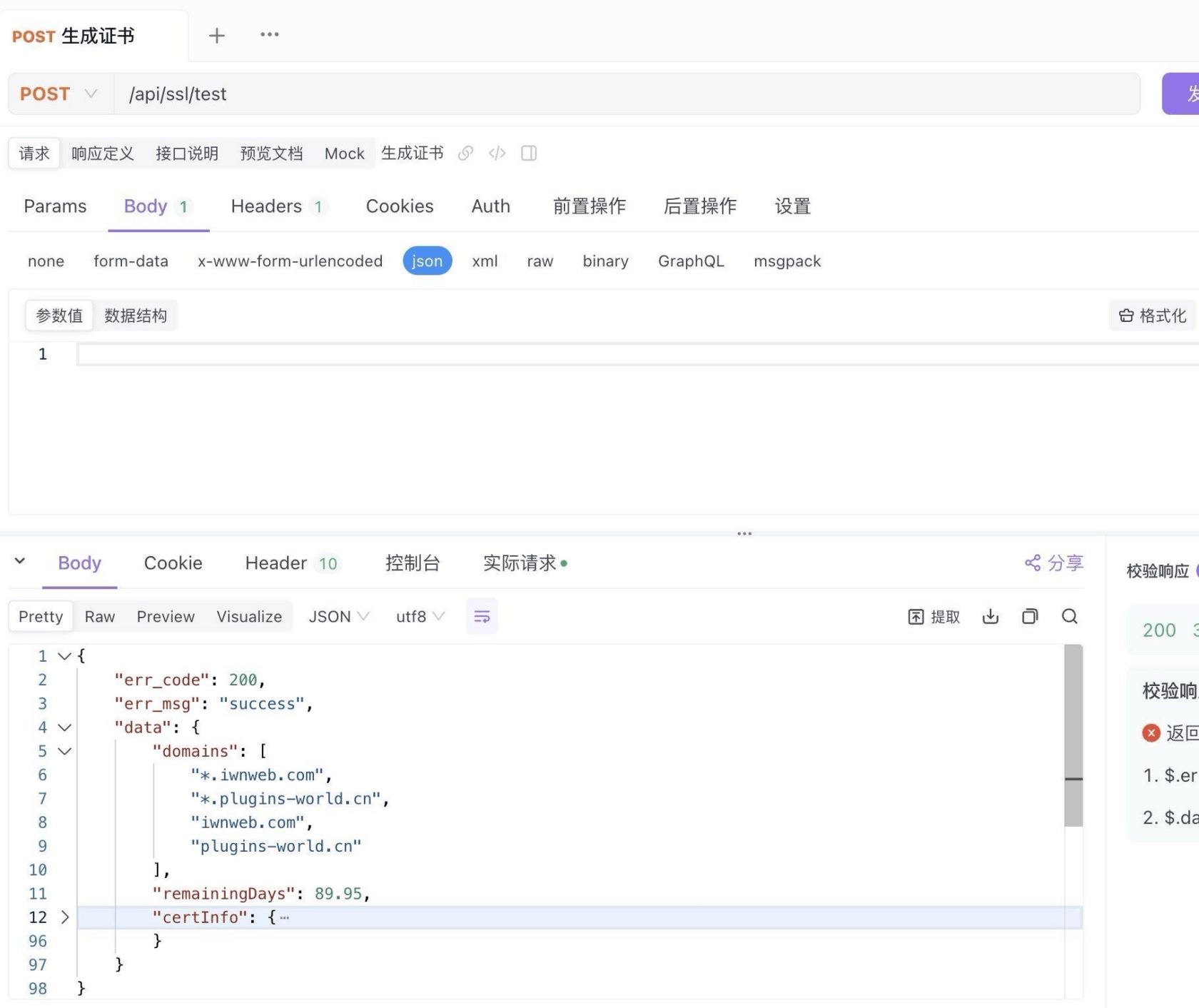The width and height of the screenshot is (1199, 1008).
Task: Open the response Cookie tab
Action: click(173, 563)
